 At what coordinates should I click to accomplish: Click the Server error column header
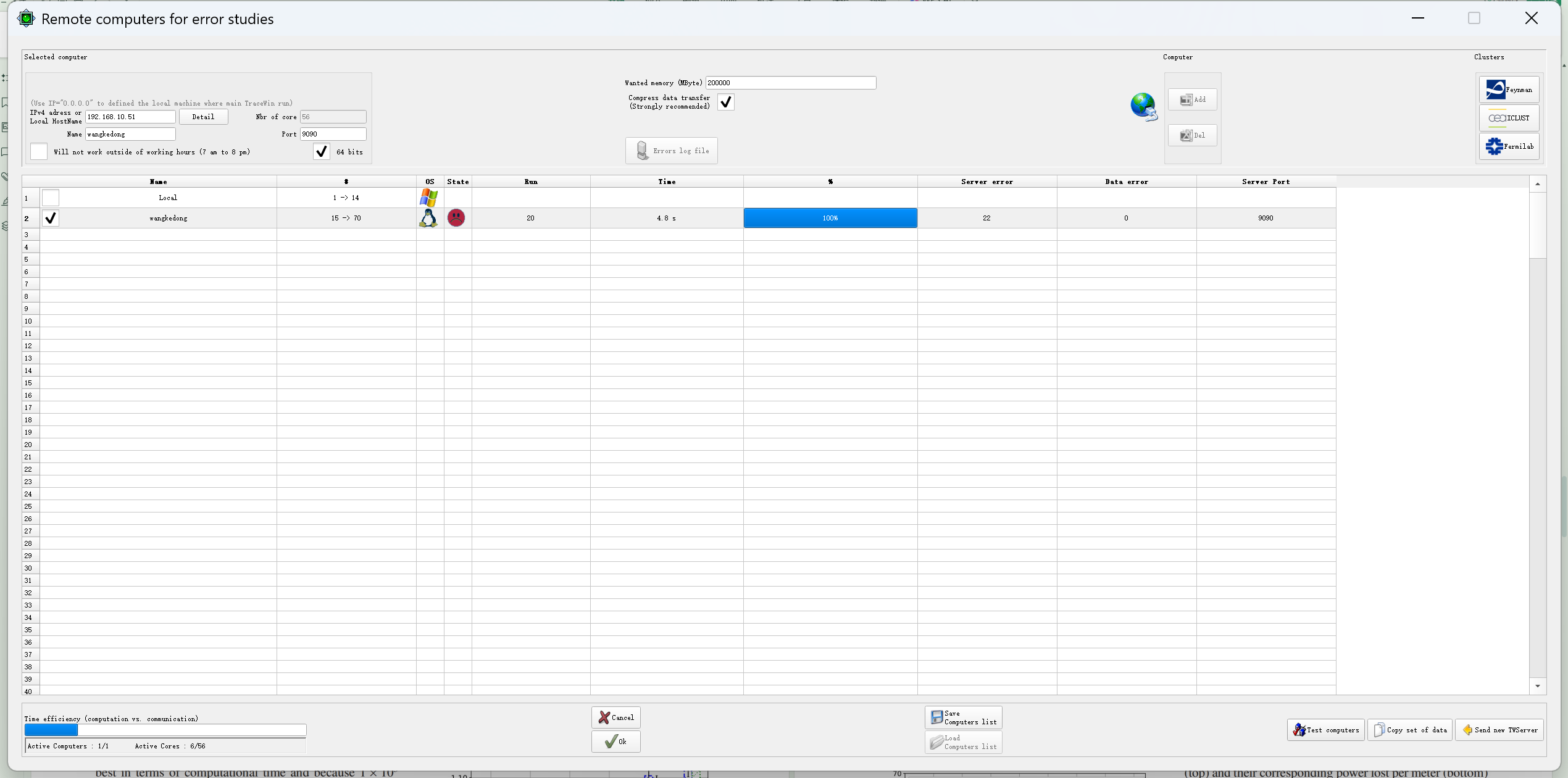point(986,182)
